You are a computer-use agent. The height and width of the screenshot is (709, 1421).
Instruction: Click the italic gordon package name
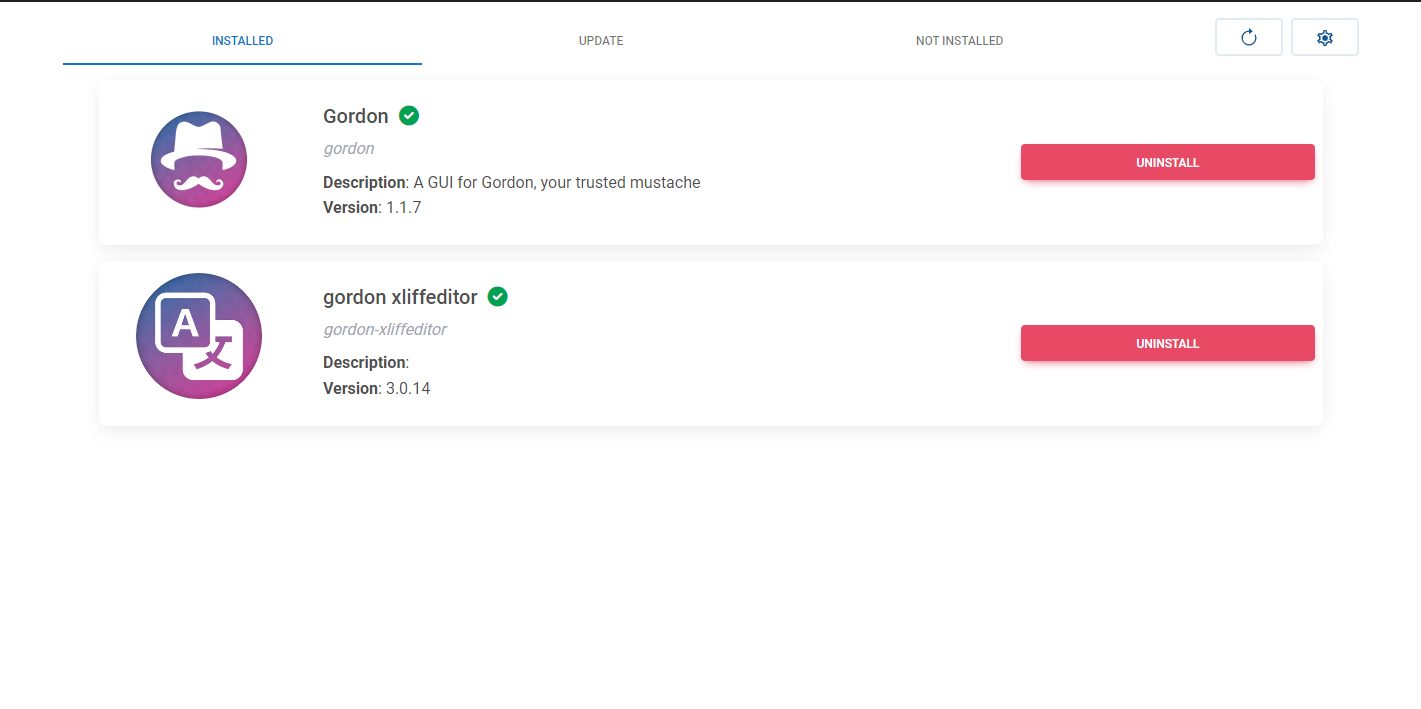349,149
